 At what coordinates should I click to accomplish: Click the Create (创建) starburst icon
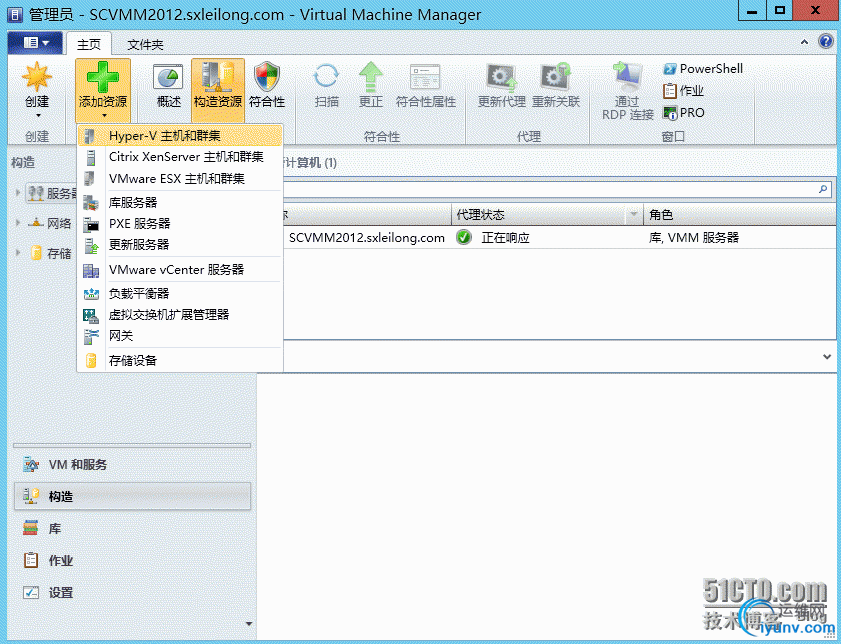point(36,77)
